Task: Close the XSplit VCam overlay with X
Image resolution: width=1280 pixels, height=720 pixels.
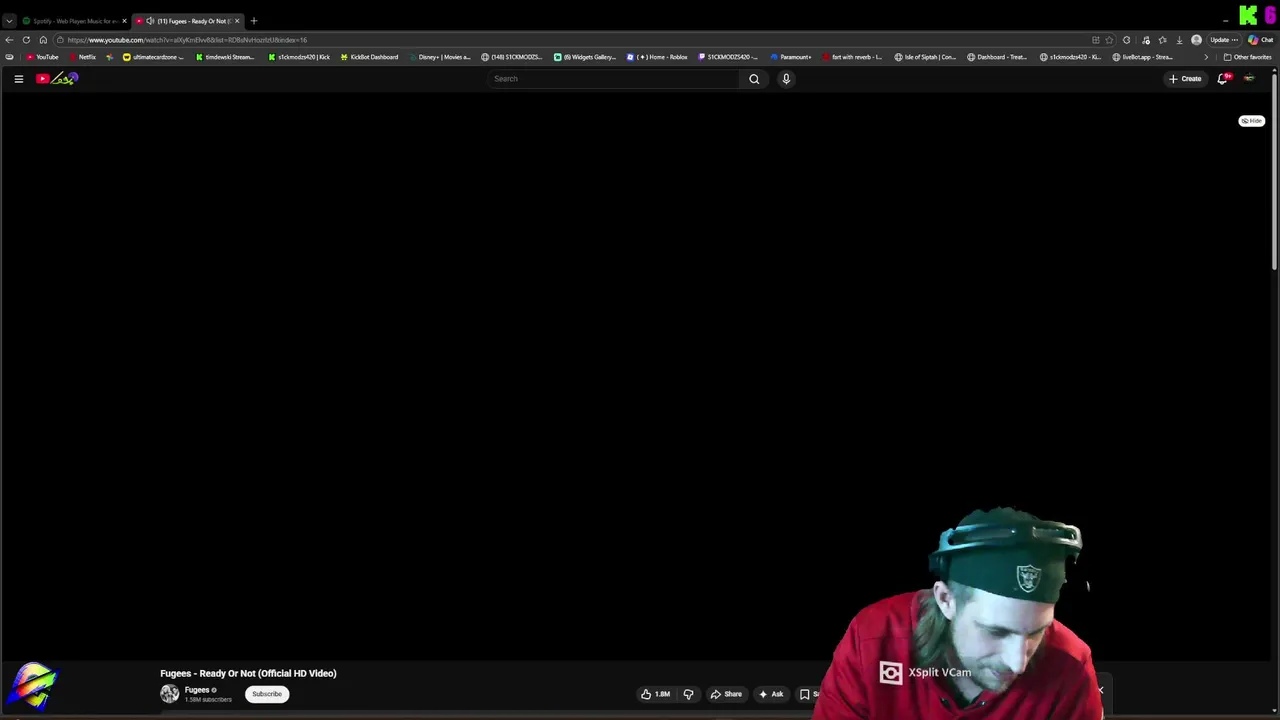Action: pyautogui.click(x=1100, y=690)
